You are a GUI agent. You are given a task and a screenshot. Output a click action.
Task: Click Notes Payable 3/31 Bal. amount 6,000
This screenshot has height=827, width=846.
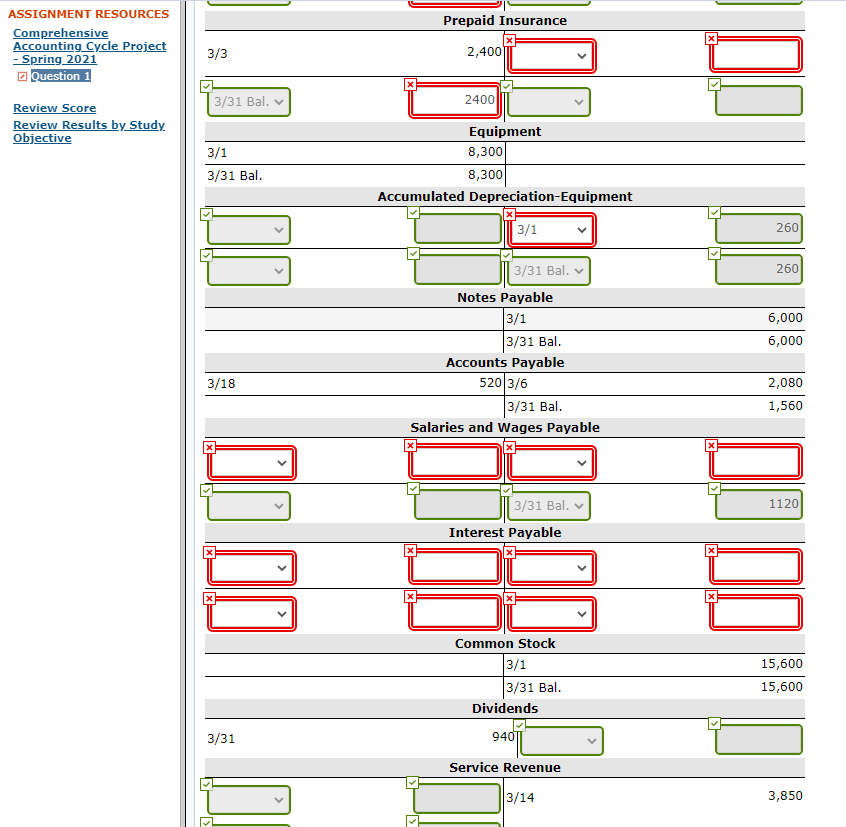tap(785, 341)
